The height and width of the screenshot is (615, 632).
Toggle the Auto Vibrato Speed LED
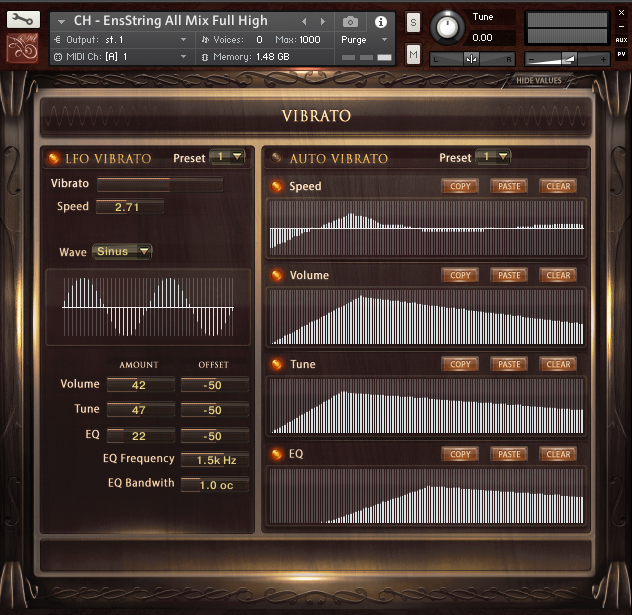(x=276, y=186)
